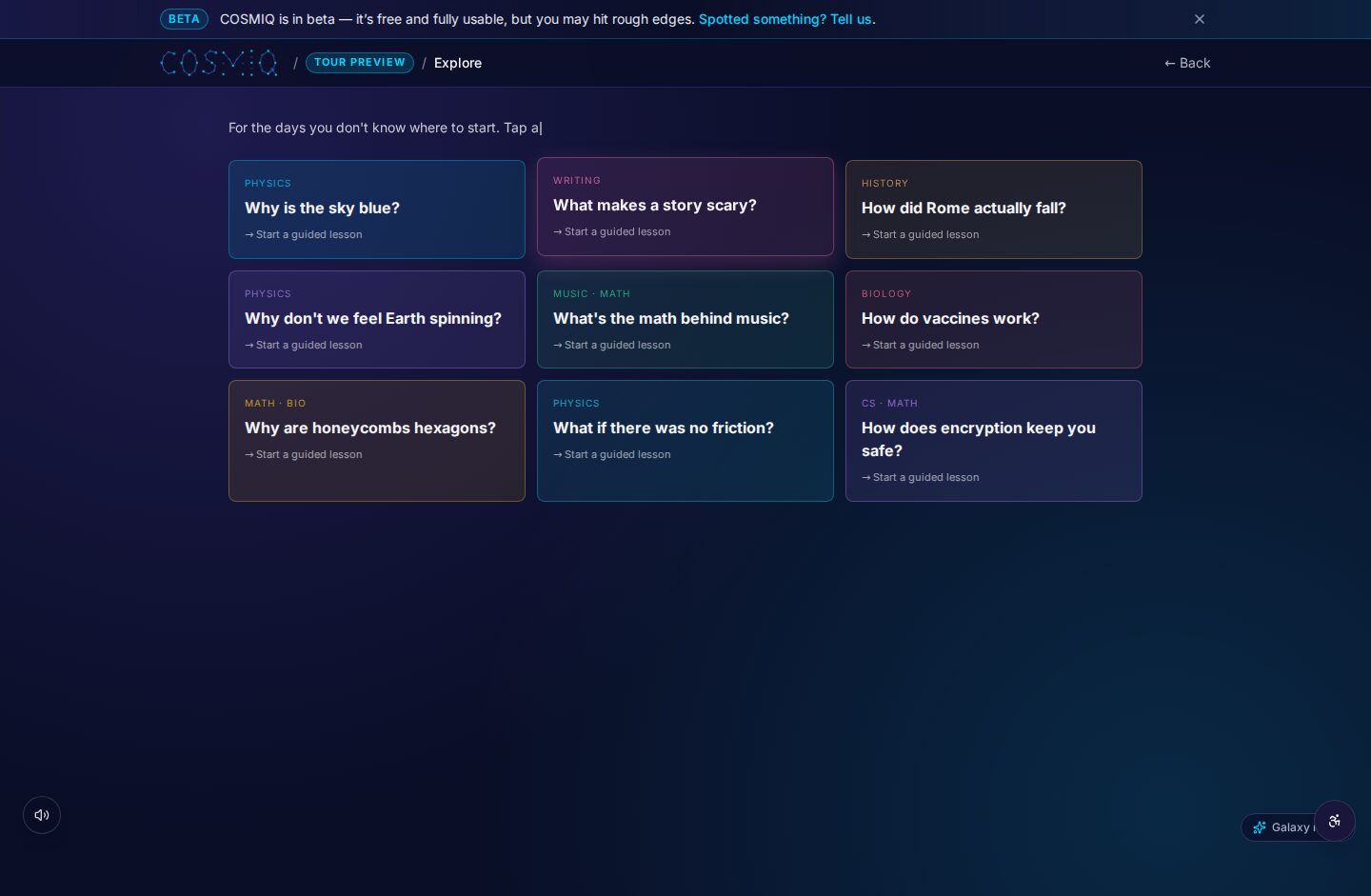Click the TOUR PREVIEW pill badge

tap(360, 63)
